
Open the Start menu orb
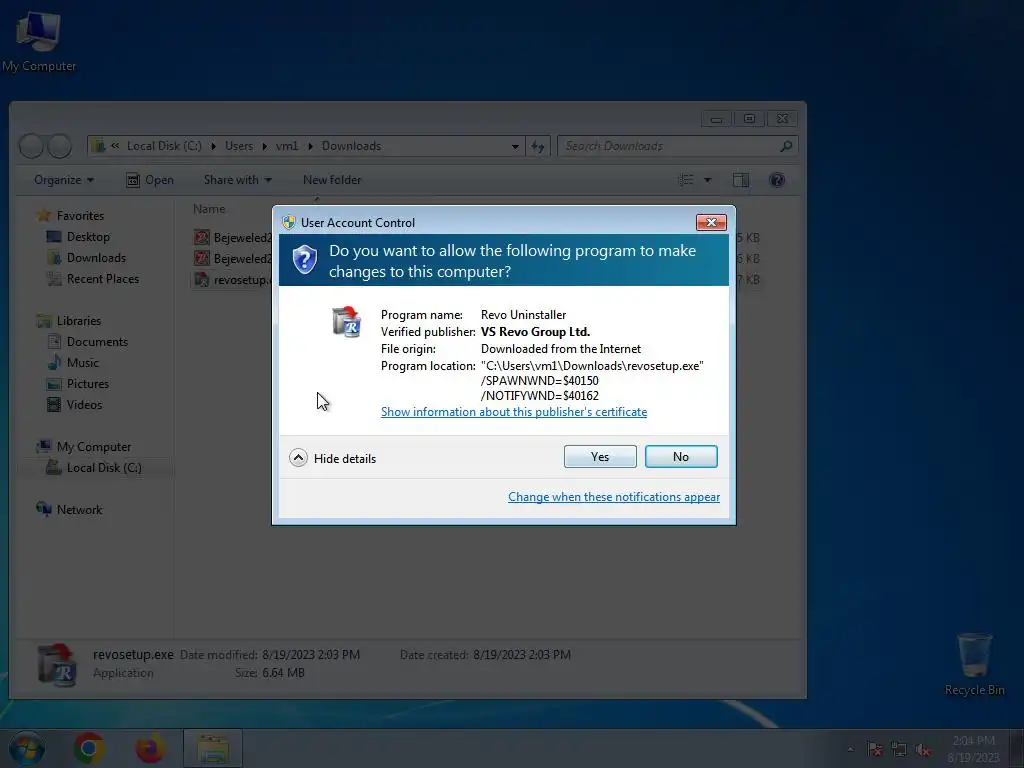(27, 748)
